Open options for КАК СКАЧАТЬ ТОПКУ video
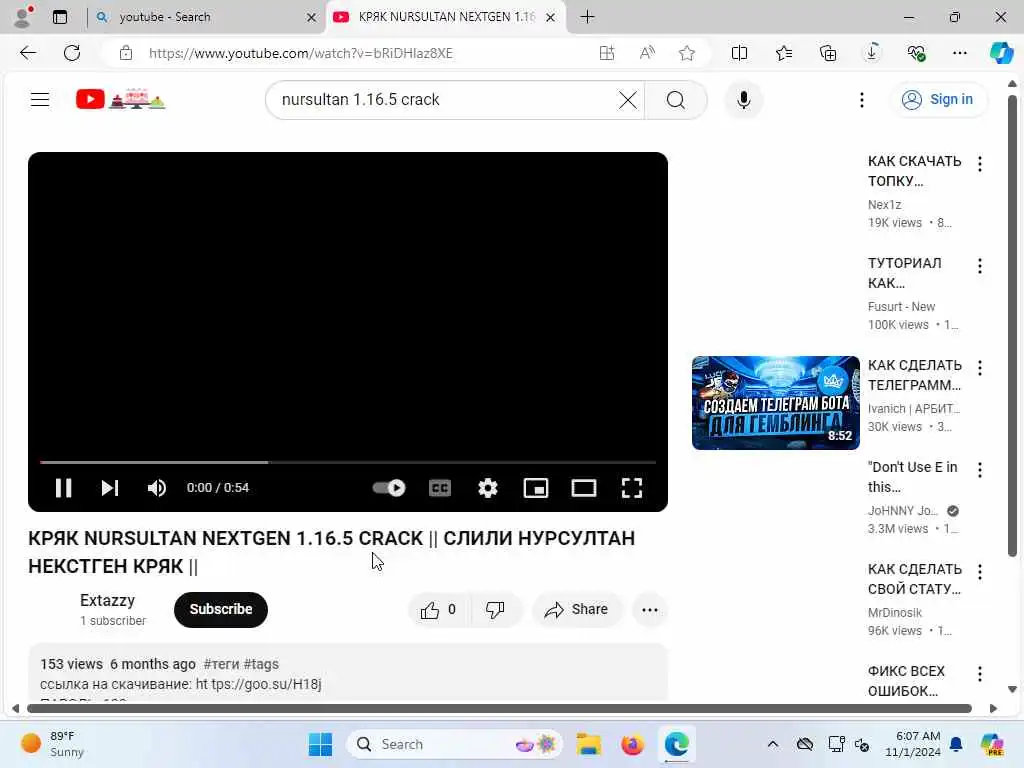1024x768 pixels. coord(980,164)
